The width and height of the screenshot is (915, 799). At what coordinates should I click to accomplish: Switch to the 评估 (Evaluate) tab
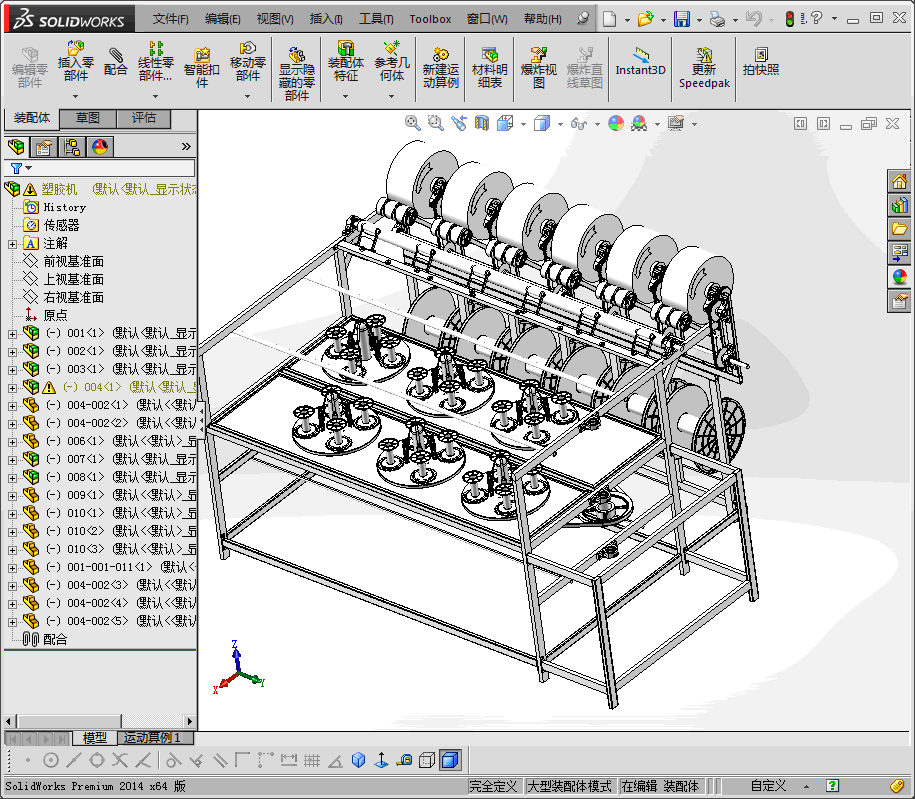144,118
